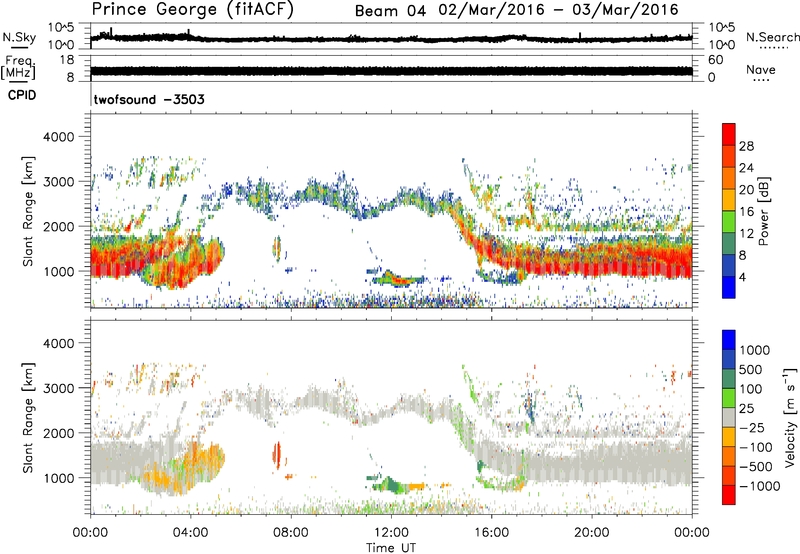
Task: Pick the yellow -25 to -100 Velocity colorbar segment
Action: pos(729,437)
